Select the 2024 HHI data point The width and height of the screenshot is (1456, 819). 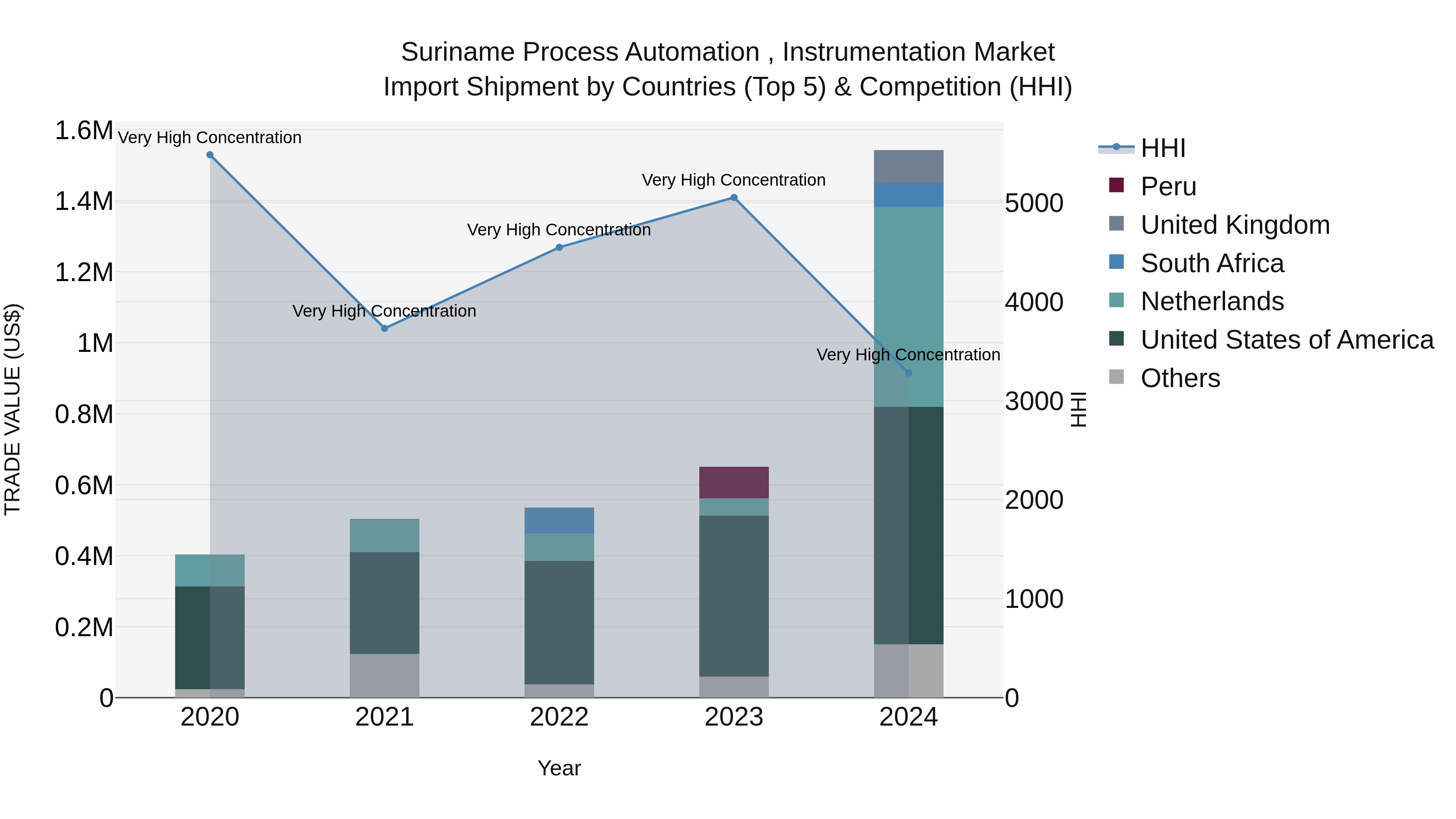(x=908, y=373)
